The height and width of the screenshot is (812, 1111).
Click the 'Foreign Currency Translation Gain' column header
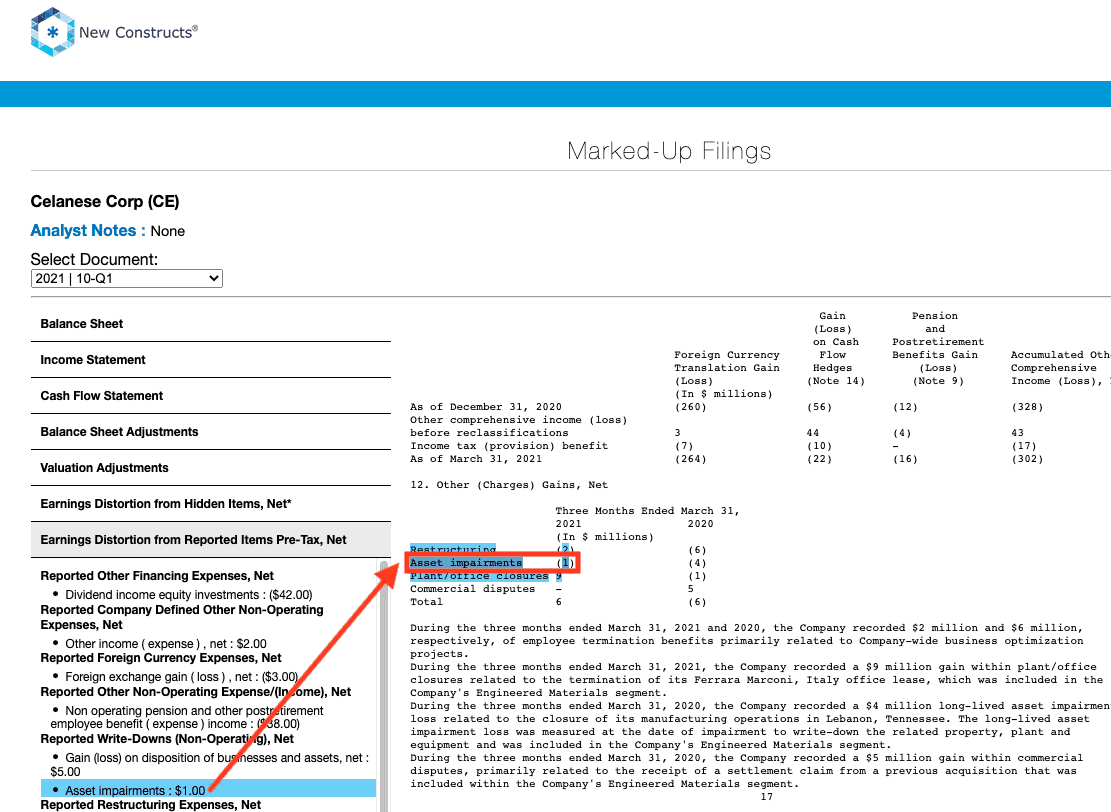click(727, 361)
